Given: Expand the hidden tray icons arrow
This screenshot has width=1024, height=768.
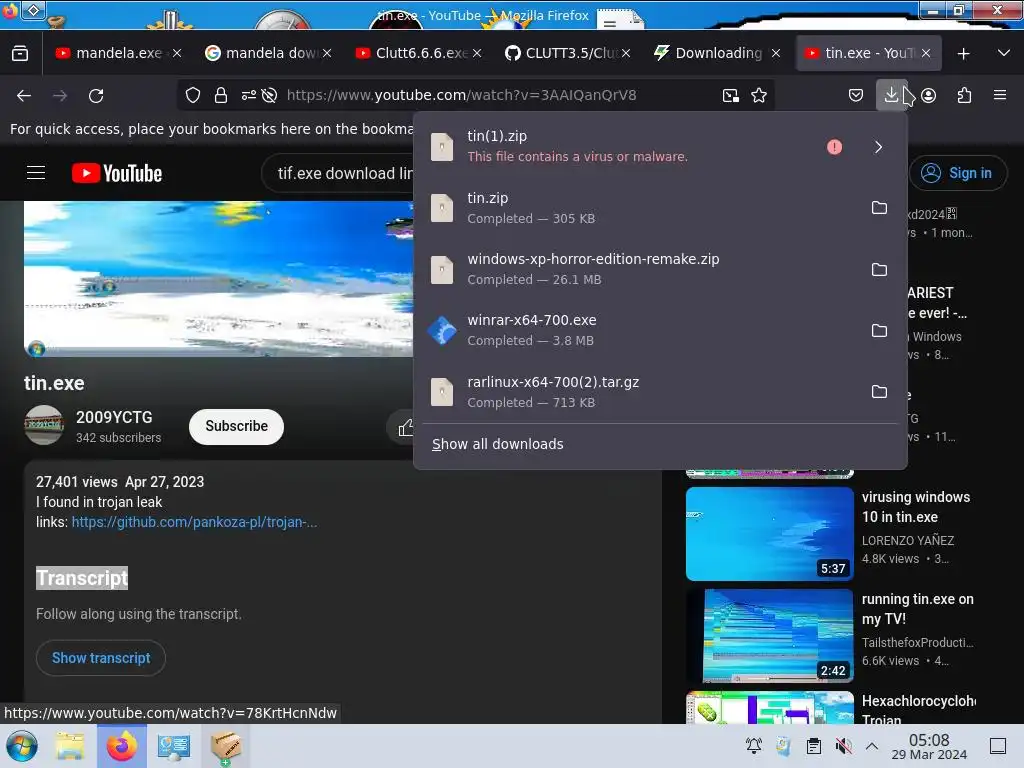Looking at the screenshot, I should 872,746.
